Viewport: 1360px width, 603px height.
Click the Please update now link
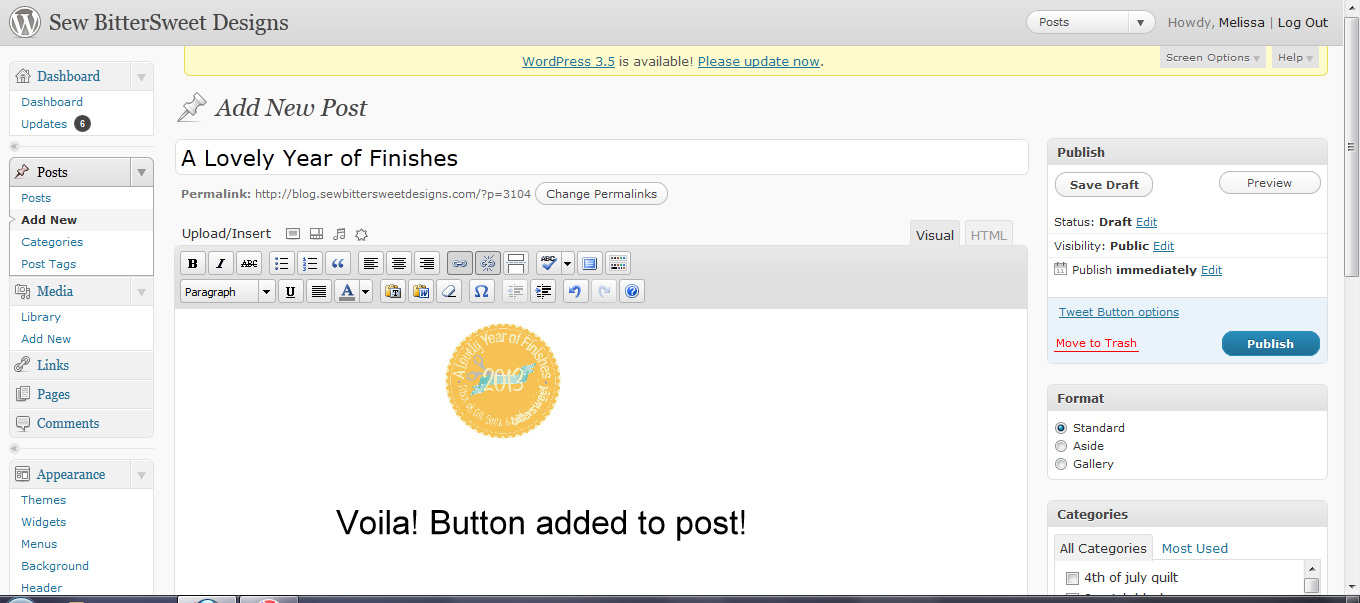click(x=758, y=61)
